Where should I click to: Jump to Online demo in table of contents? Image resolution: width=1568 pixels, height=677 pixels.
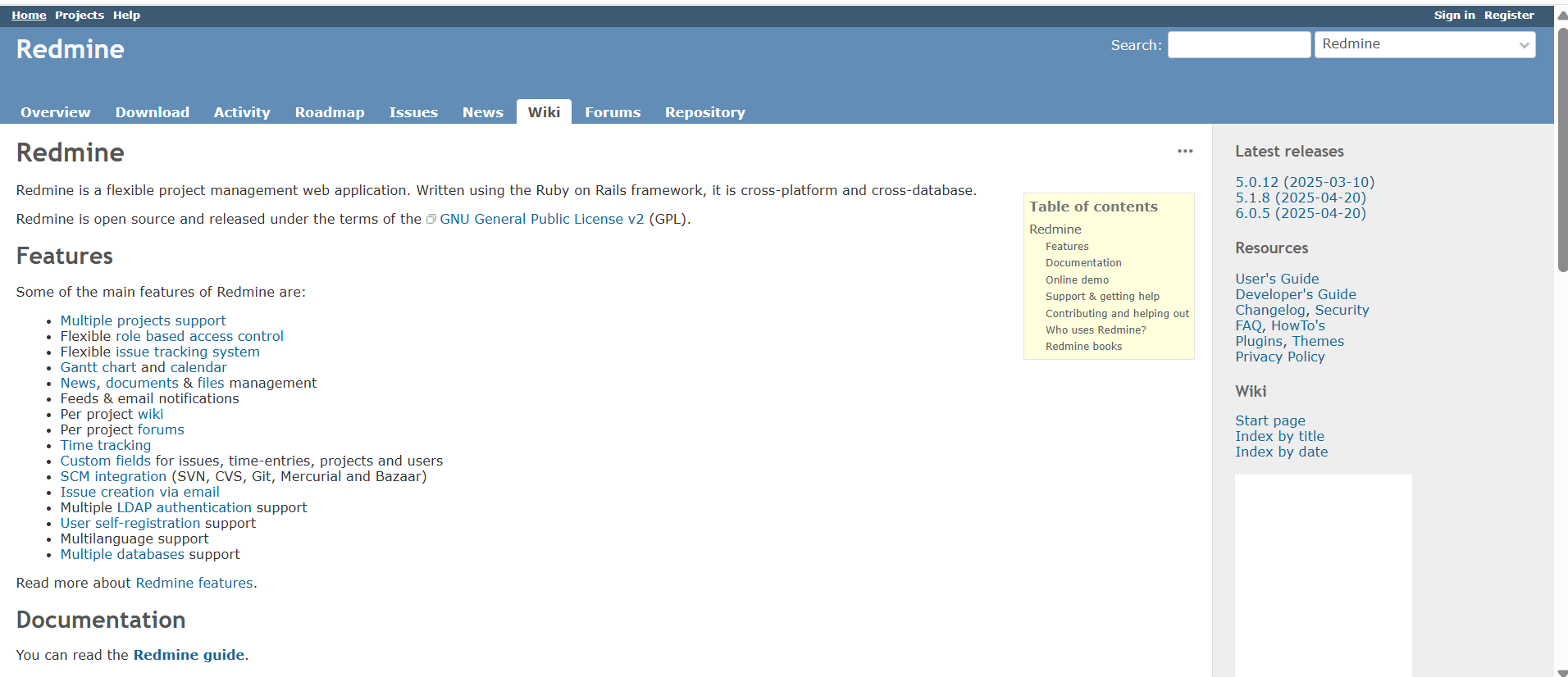(x=1077, y=280)
